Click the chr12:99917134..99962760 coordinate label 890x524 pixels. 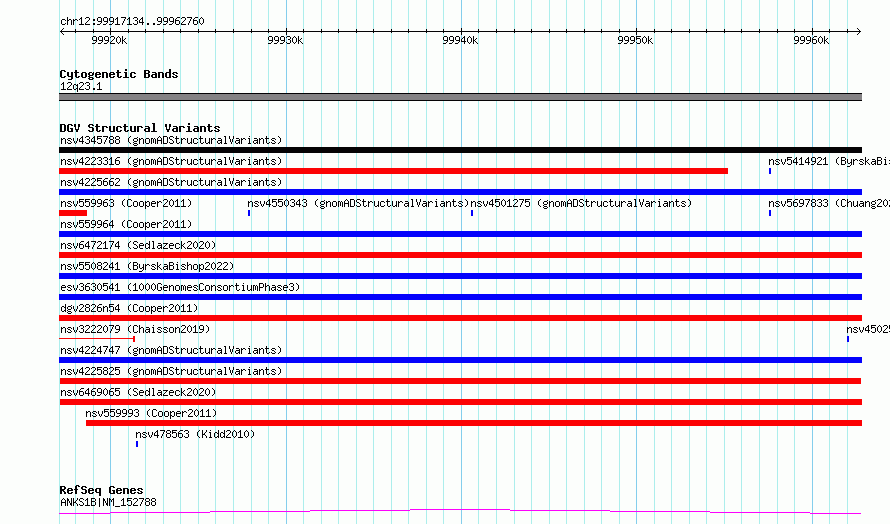(132, 21)
